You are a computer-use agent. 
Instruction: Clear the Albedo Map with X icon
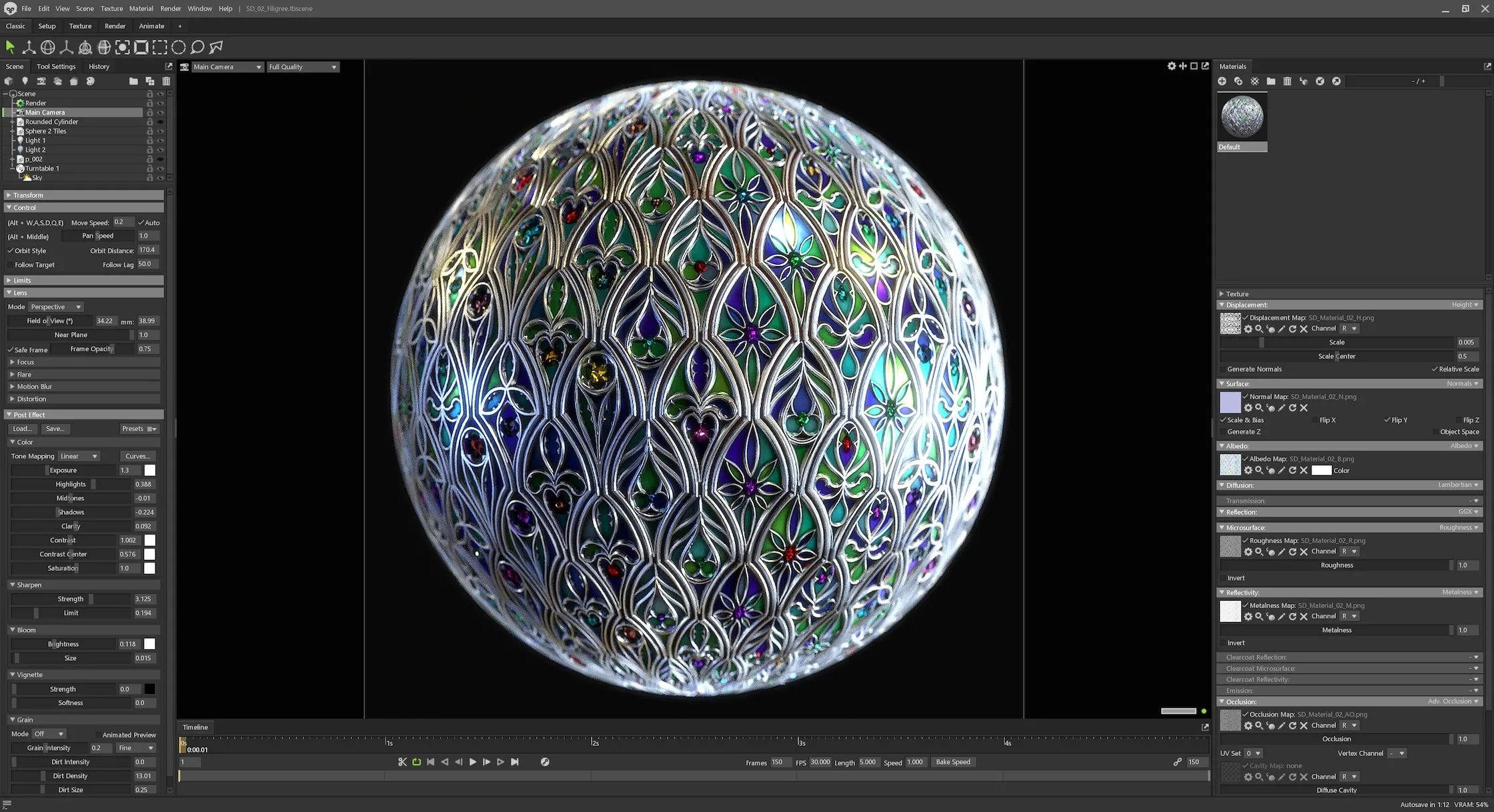tap(1304, 471)
